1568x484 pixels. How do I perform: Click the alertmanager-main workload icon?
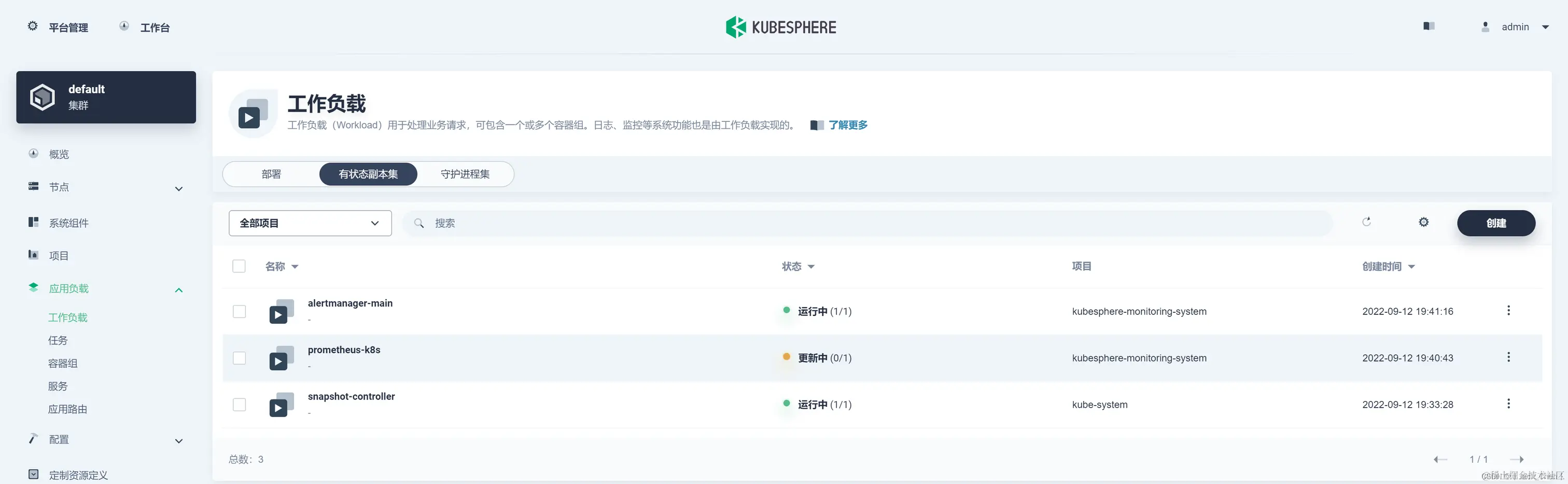(x=281, y=311)
